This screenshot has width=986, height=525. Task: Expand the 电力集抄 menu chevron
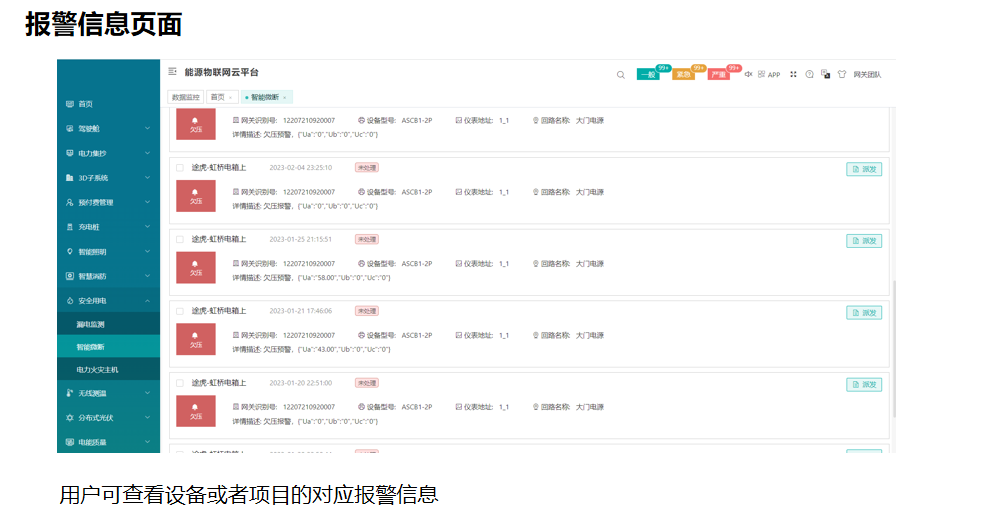coord(147,153)
